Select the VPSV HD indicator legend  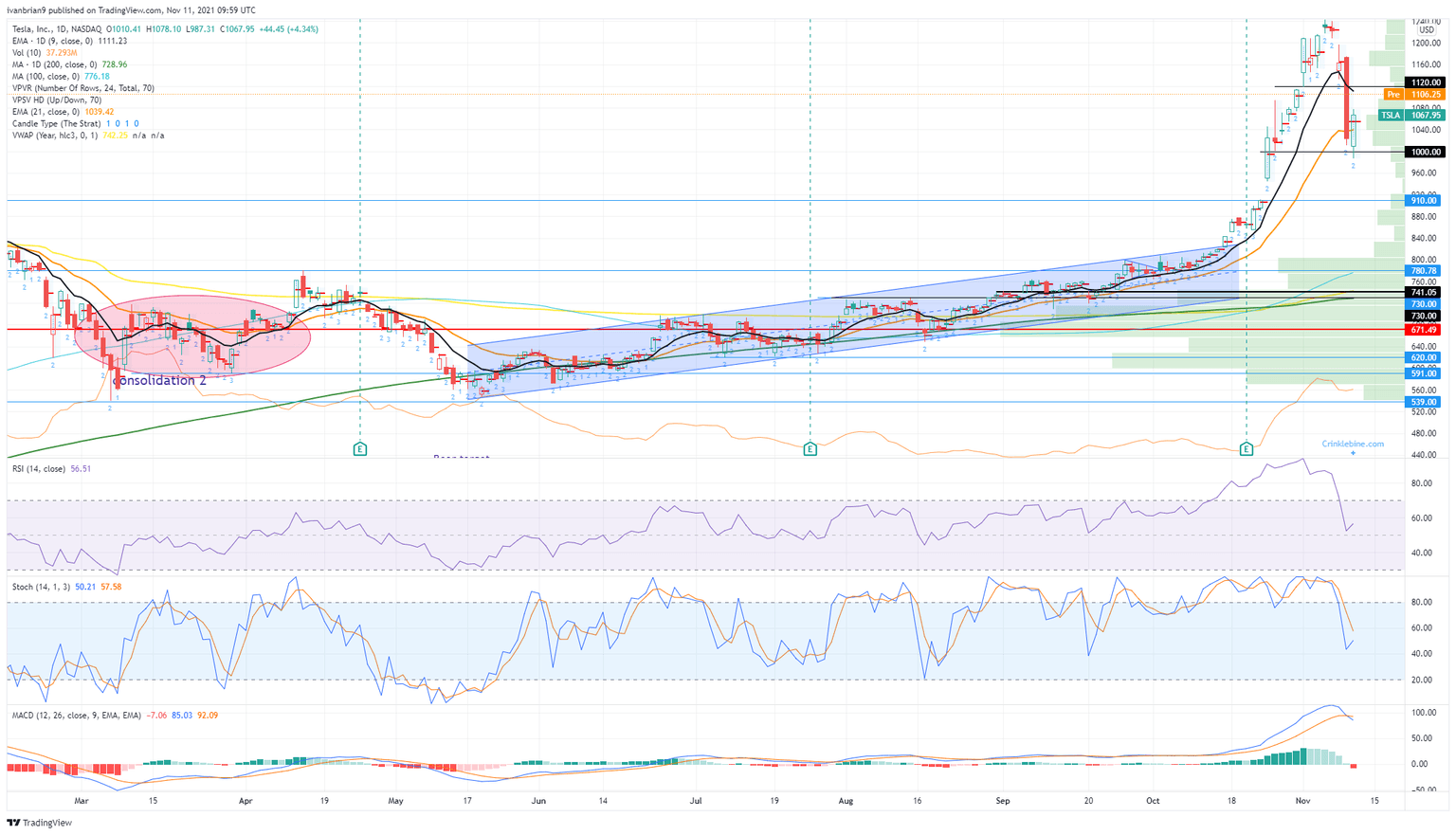tap(57, 100)
